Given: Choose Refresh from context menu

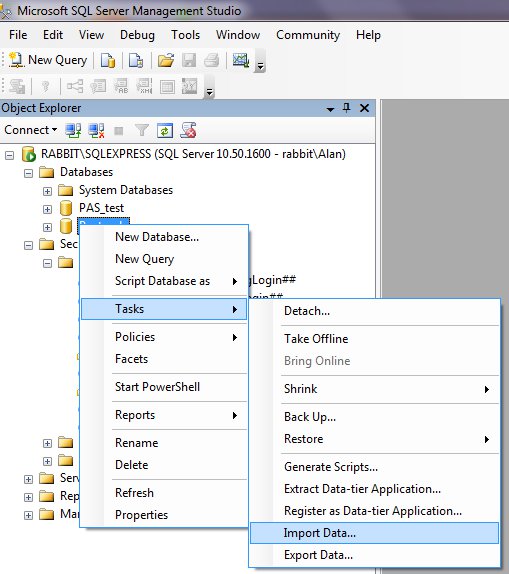Looking at the screenshot, I should coord(164,493).
